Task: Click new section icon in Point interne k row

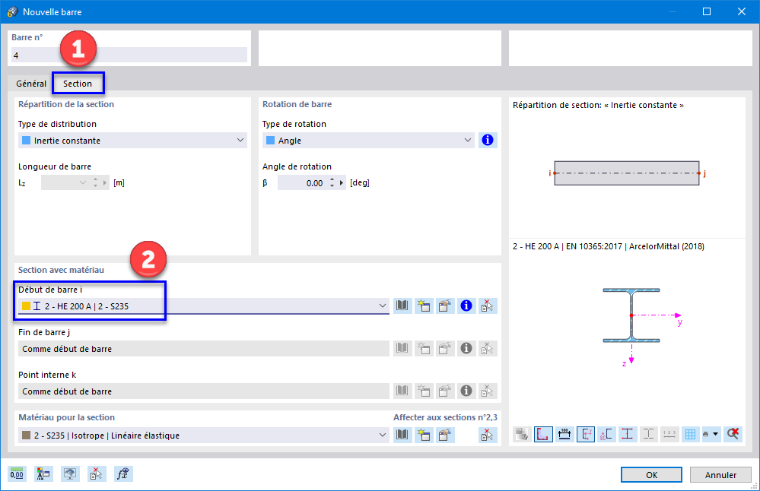Action: click(424, 391)
